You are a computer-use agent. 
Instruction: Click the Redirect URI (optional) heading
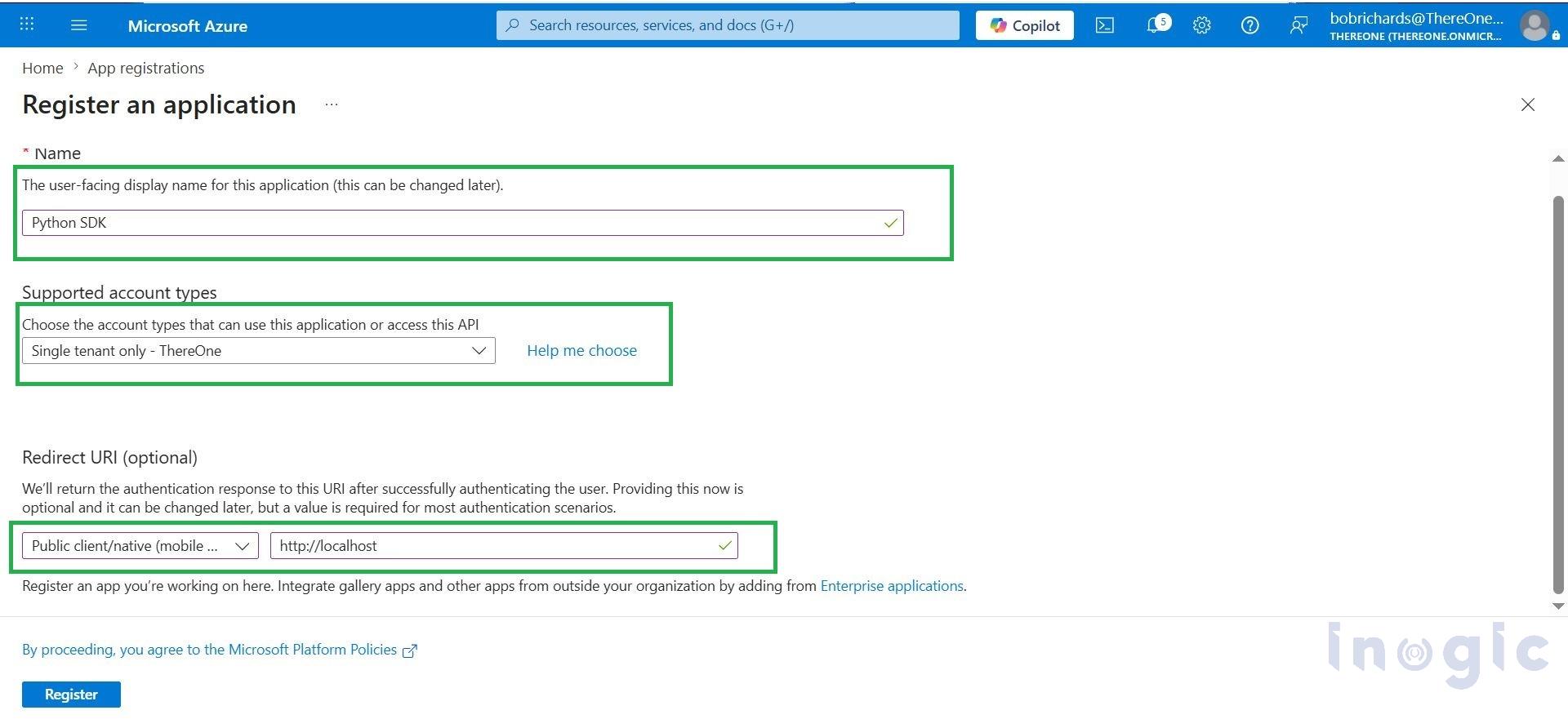coord(109,458)
